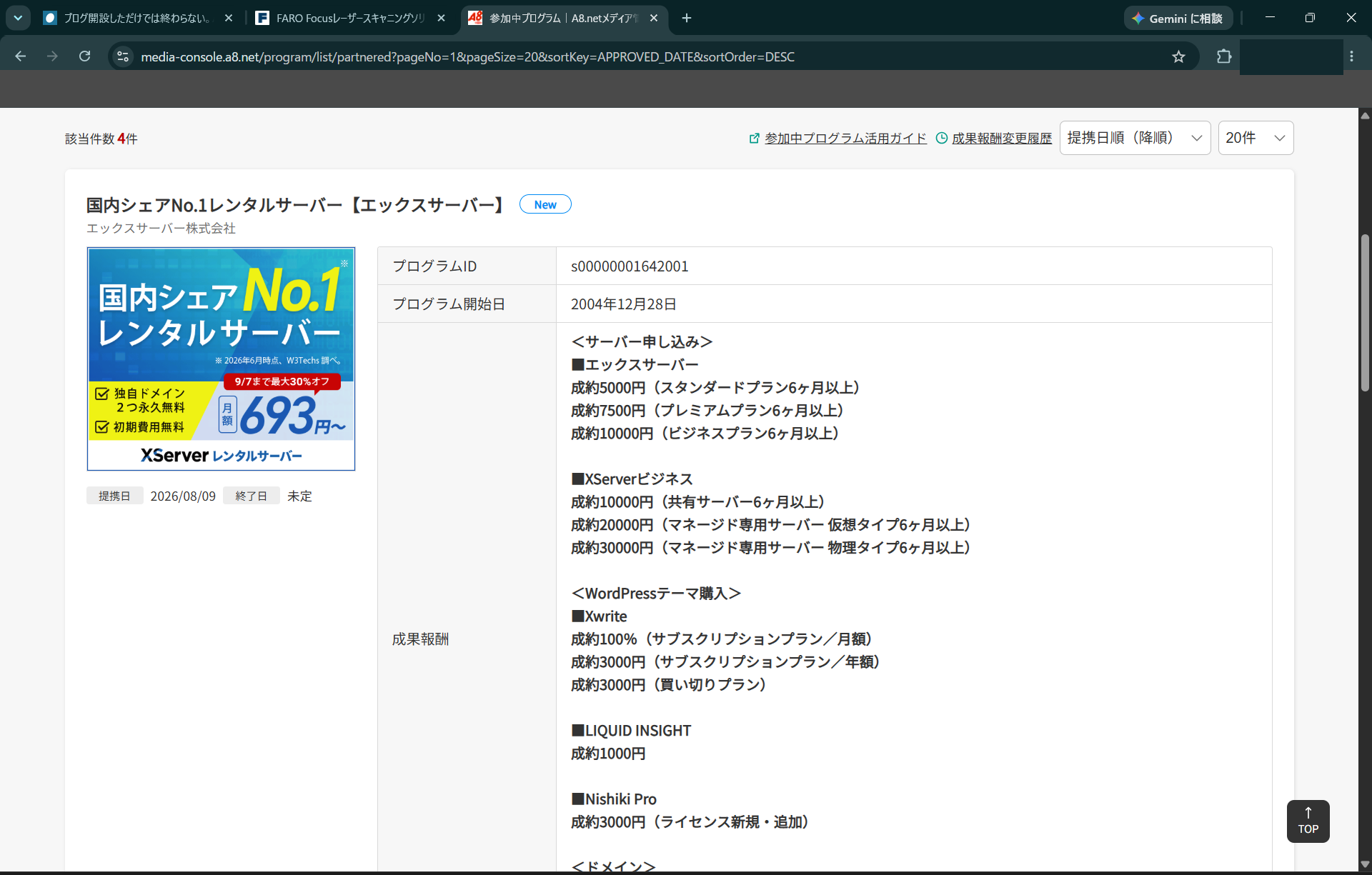Minimize the browser window

pos(1270,18)
